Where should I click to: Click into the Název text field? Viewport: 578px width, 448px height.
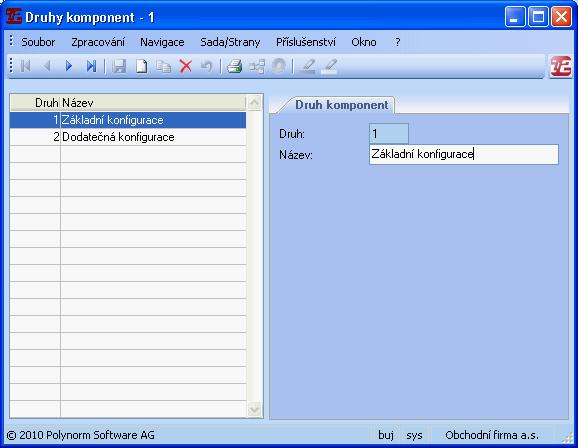point(464,154)
